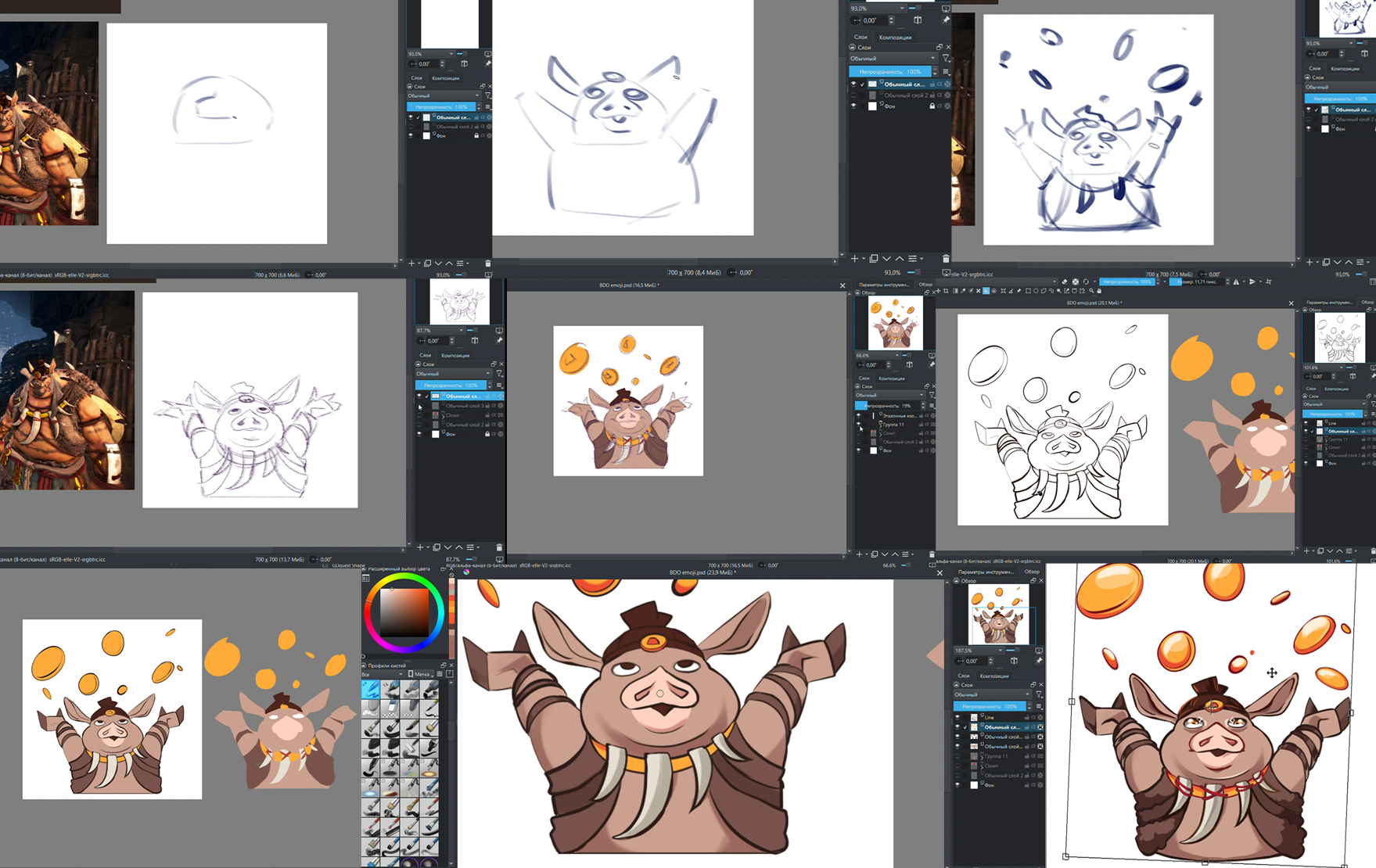
Task: Delete layer via trash in panel beside first blob sketch
Action: (x=488, y=264)
